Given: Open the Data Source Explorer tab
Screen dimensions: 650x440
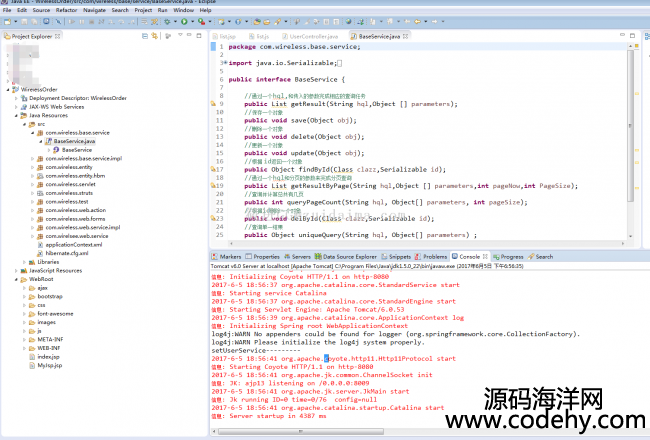Looking at the screenshot, I should click(346, 257).
